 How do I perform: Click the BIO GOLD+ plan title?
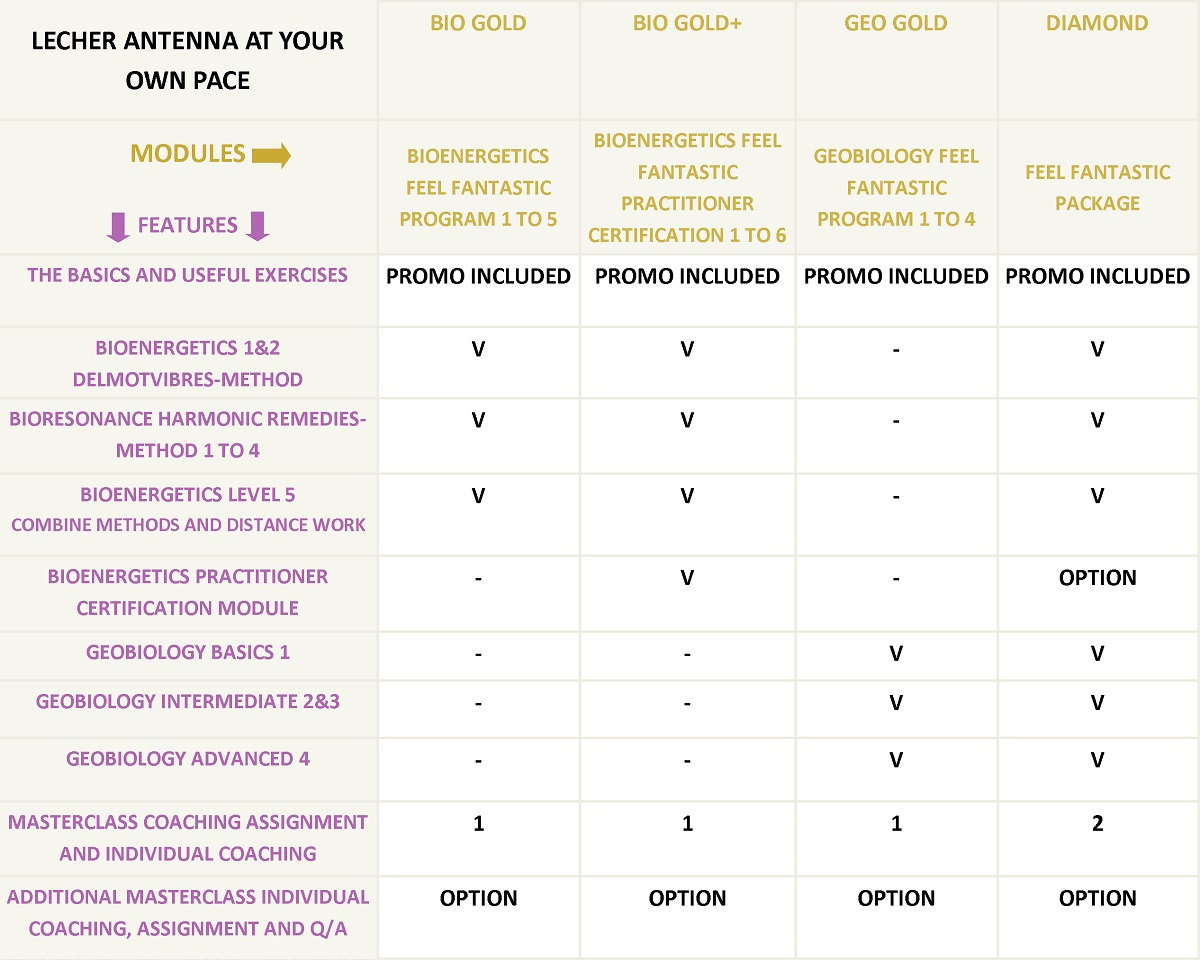(x=687, y=23)
